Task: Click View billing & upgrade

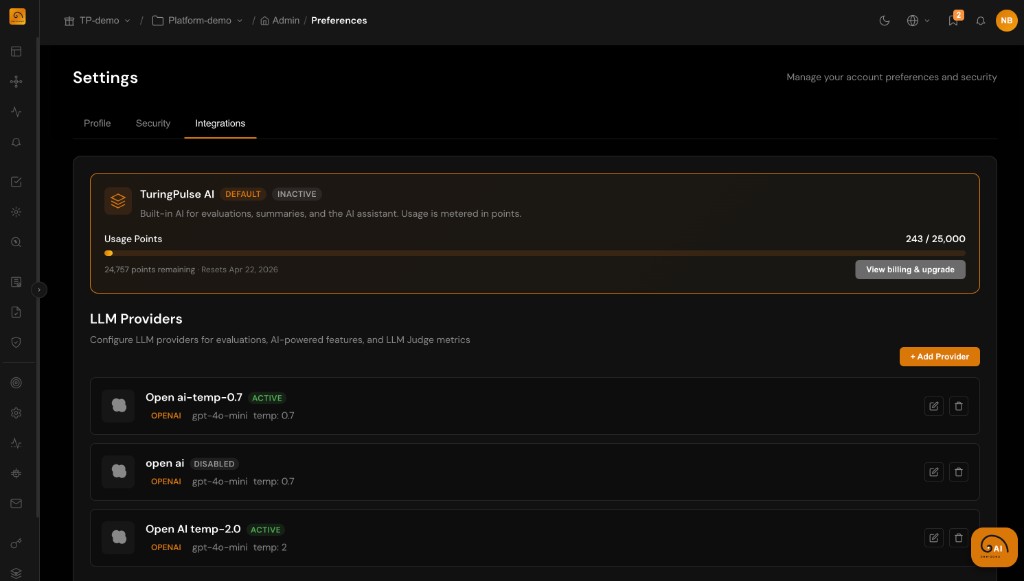Action: [909, 269]
